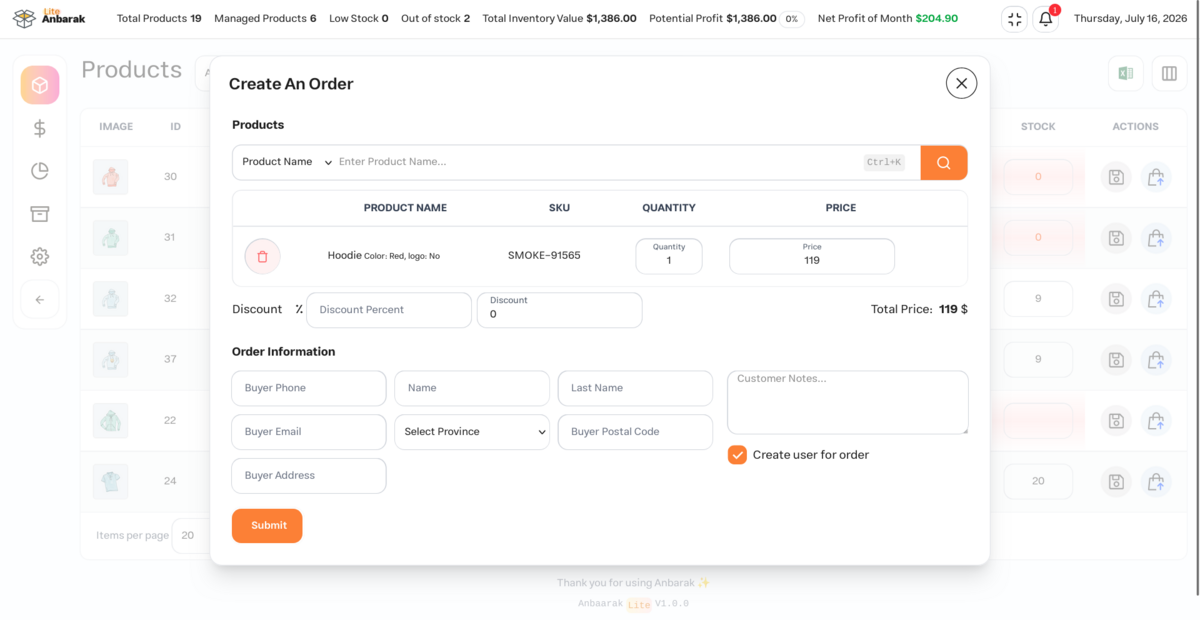Click save icon for product 24
Viewport: 1200px width, 620px height.
pyautogui.click(x=1116, y=482)
